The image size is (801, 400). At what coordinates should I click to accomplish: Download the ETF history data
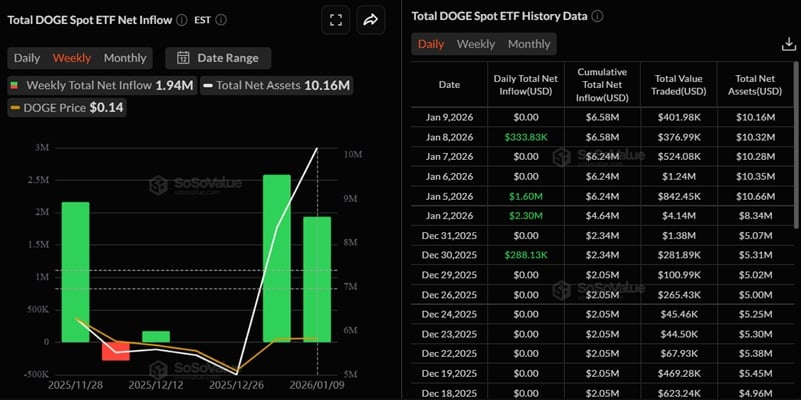789,45
